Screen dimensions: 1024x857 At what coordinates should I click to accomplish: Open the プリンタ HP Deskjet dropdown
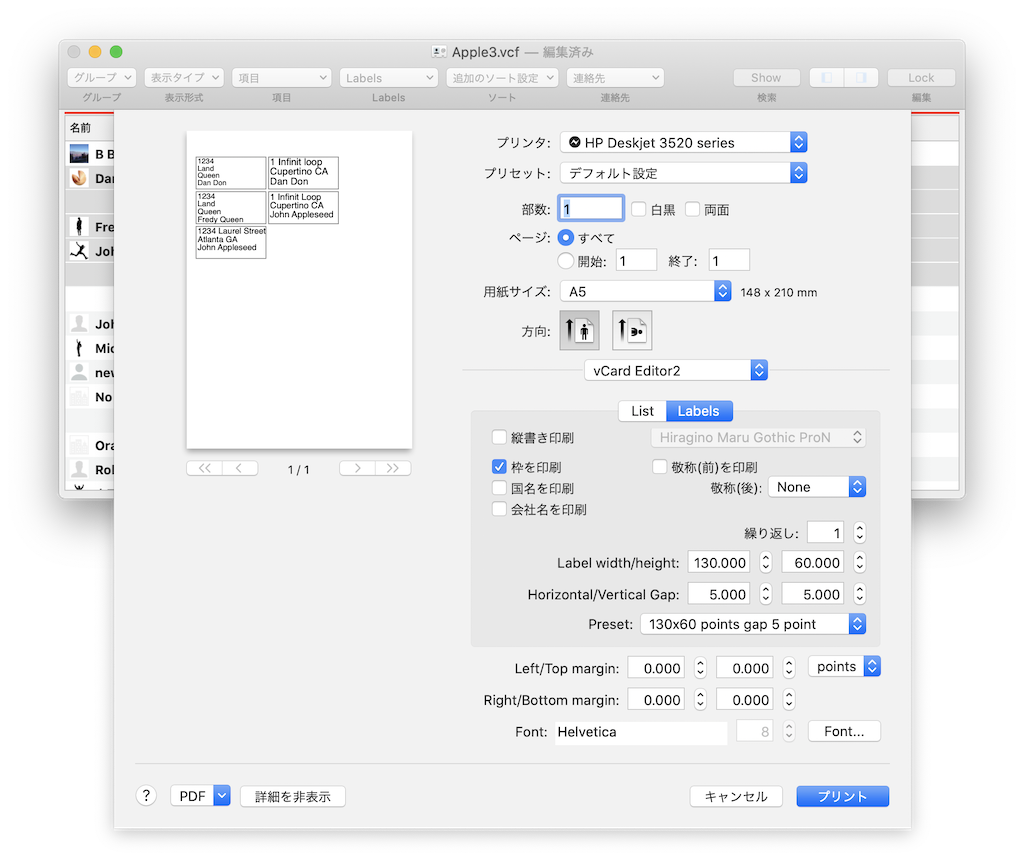[684, 142]
